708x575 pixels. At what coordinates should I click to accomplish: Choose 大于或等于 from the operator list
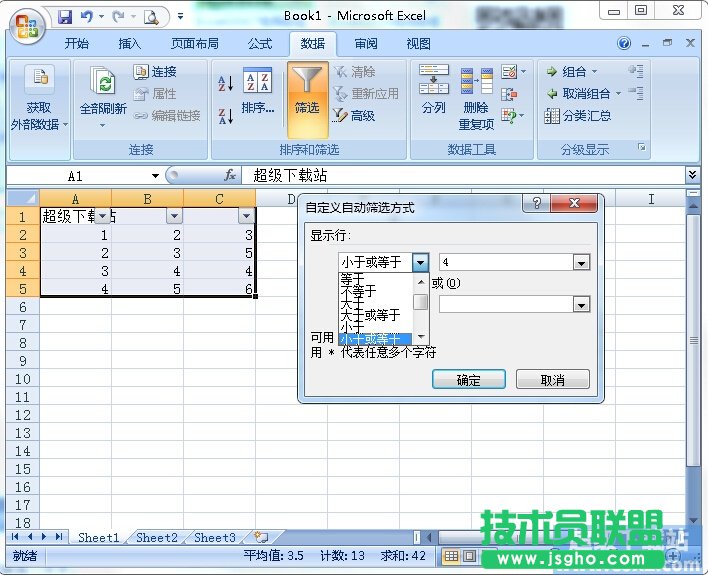371,315
